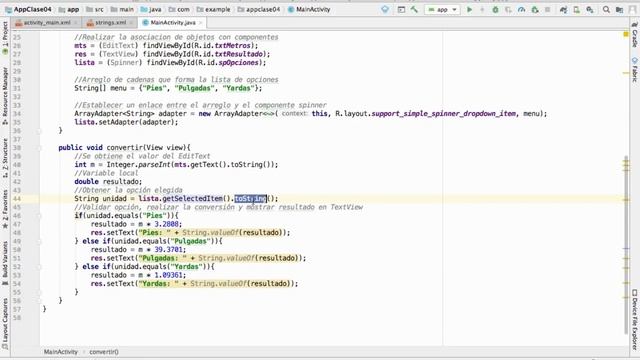Toggle fold marker at line 46 if block

click(x=40, y=216)
